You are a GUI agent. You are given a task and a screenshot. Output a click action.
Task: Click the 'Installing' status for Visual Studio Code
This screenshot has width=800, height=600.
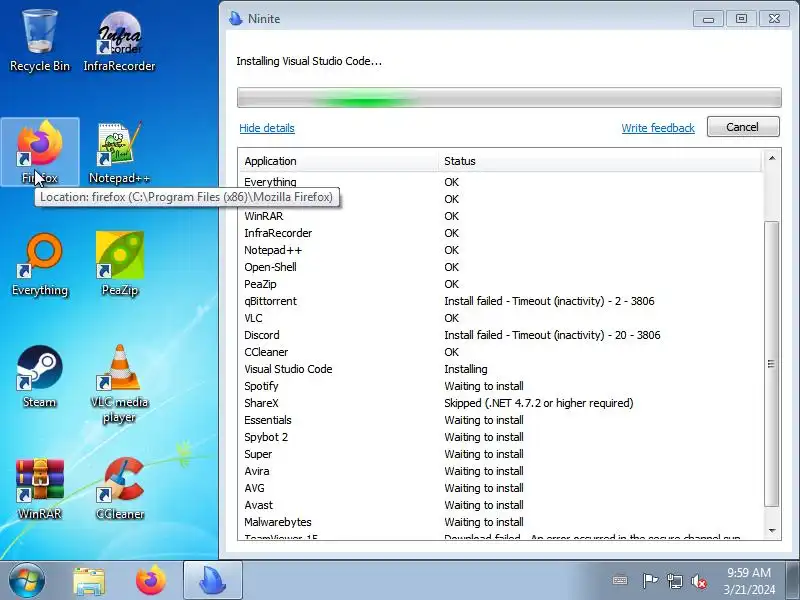pos(465,369)
